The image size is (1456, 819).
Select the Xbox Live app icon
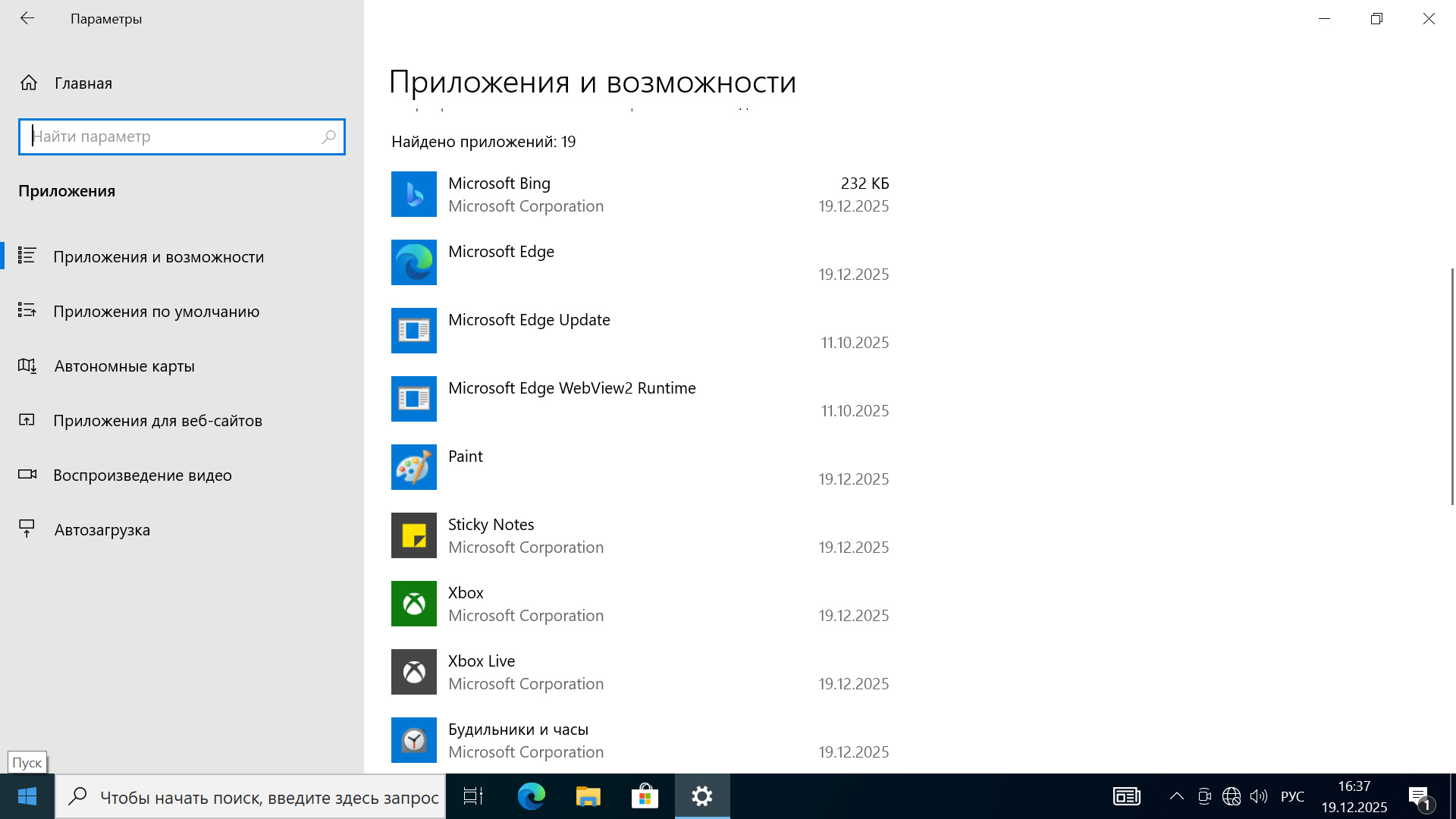pyautogui.click(x=413, y=672)
